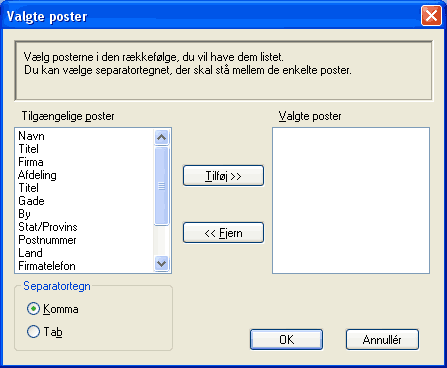Pick the By list entry
This screenshot has height=368, width=447.
tap(24, 214)
